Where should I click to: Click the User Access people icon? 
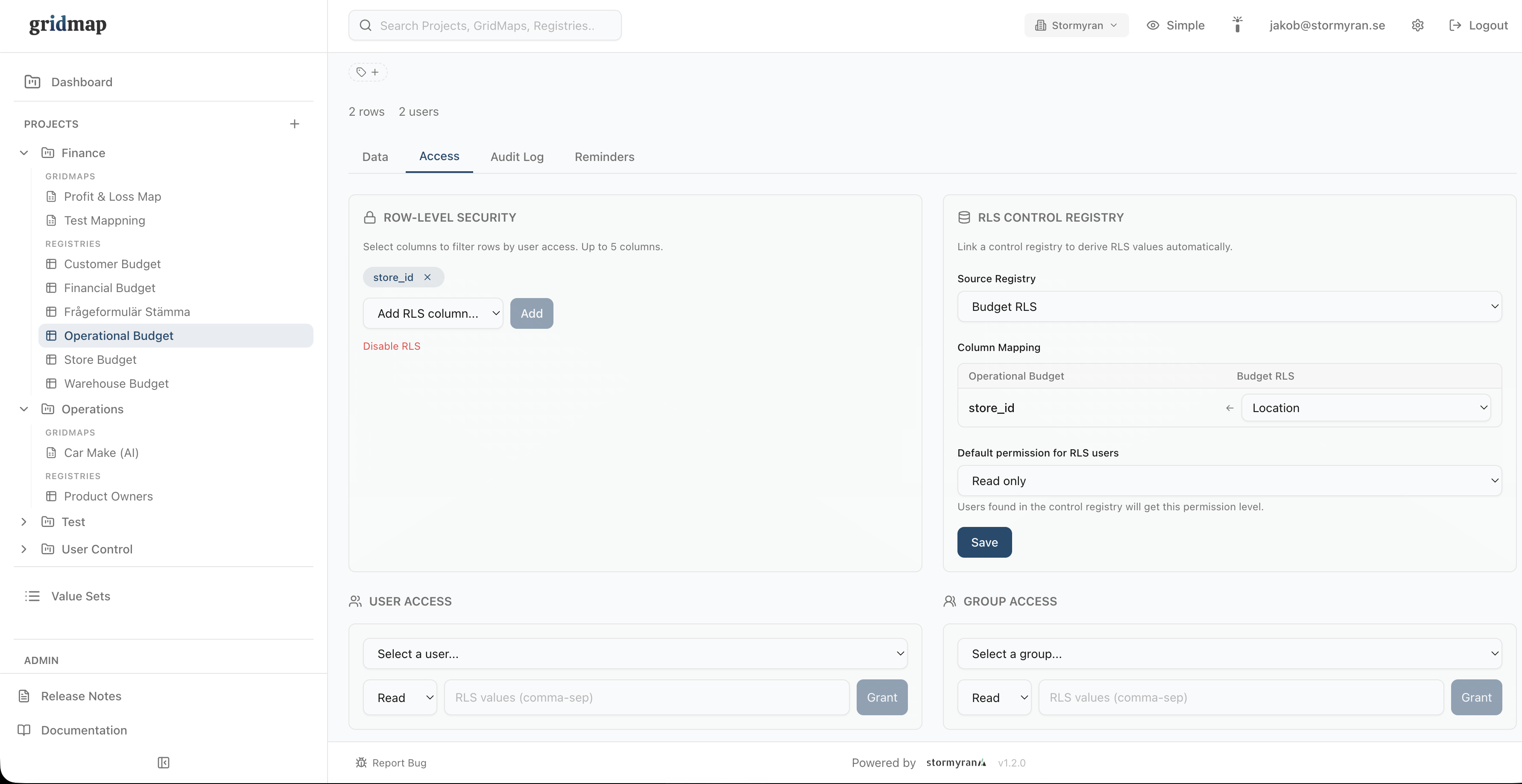(x=355, y=601)
